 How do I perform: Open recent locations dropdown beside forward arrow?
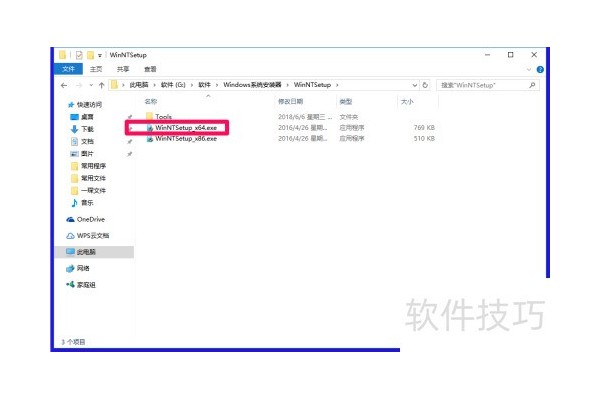point(91,85)
